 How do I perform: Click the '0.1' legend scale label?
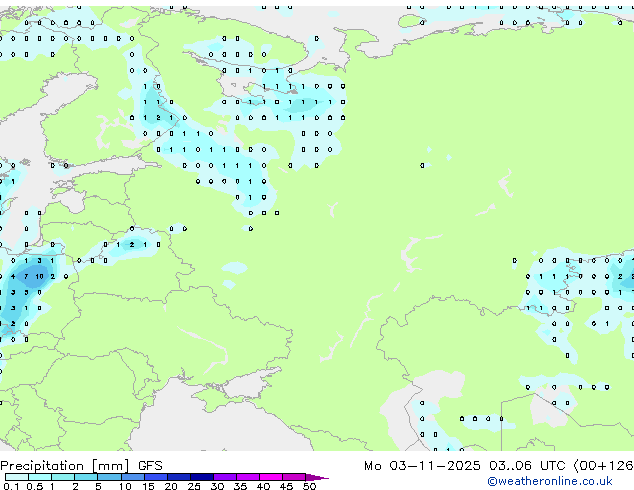coord(11,486)
